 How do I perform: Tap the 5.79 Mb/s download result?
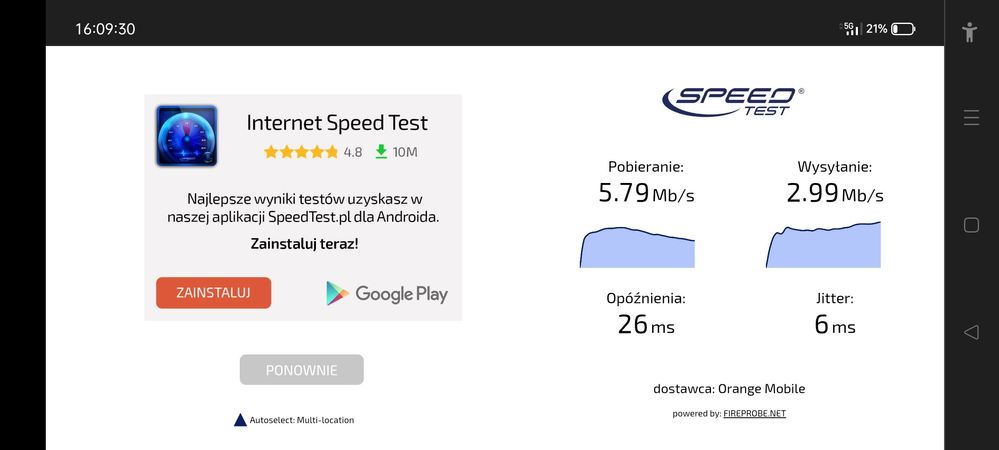tap(646, 193)
